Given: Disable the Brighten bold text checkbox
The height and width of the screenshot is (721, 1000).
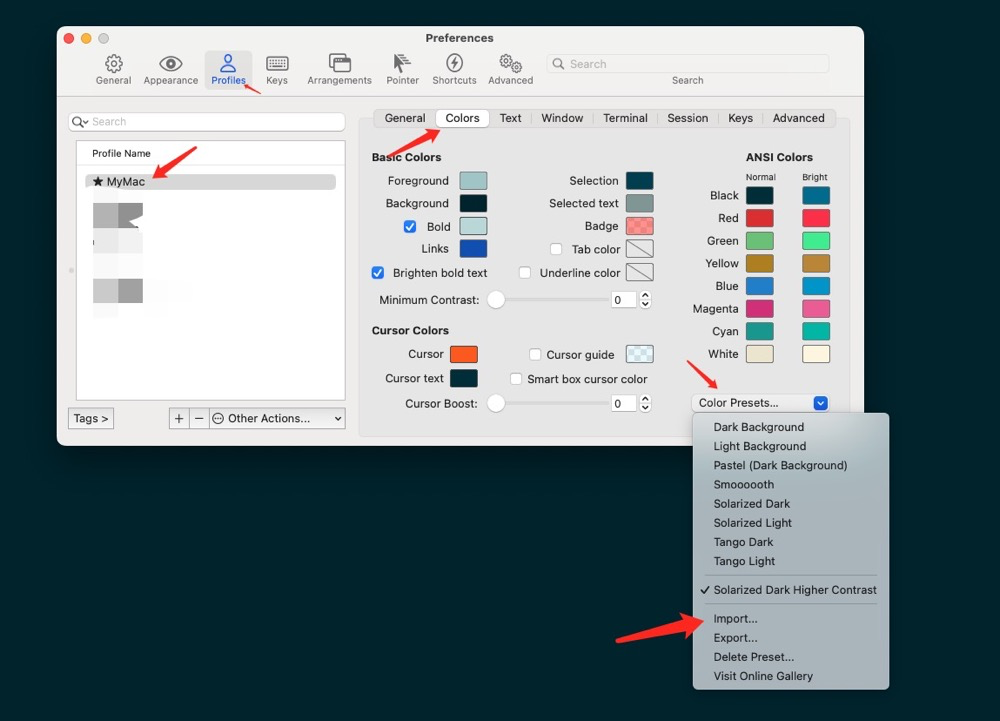Looking at the screenshot, I should 377,272.
